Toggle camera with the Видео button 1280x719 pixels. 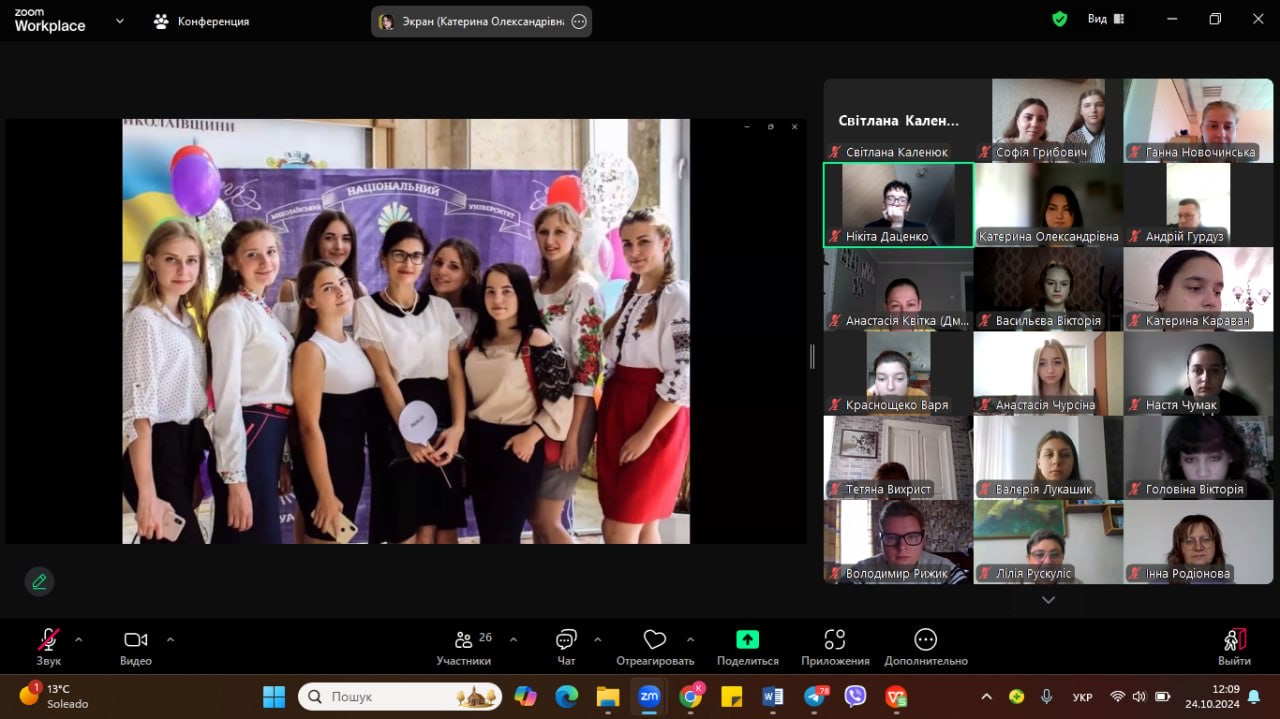(x=136, y=640)
